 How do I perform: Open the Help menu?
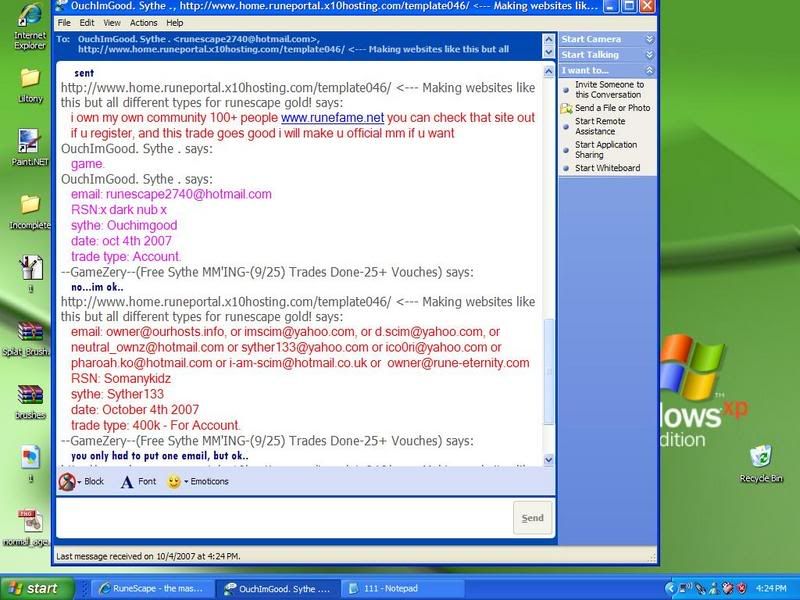point(174,23)
